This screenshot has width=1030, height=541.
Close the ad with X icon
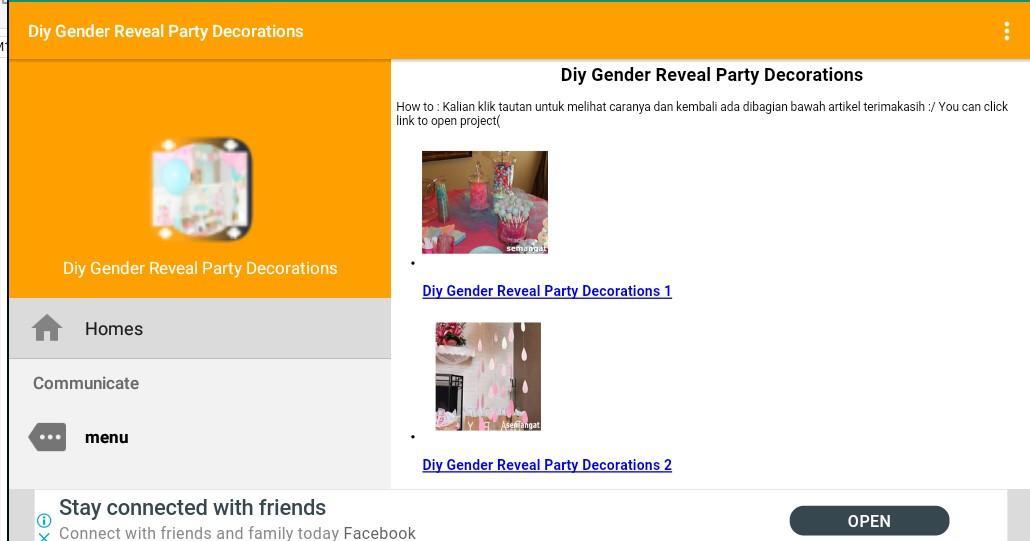[44, 536]
